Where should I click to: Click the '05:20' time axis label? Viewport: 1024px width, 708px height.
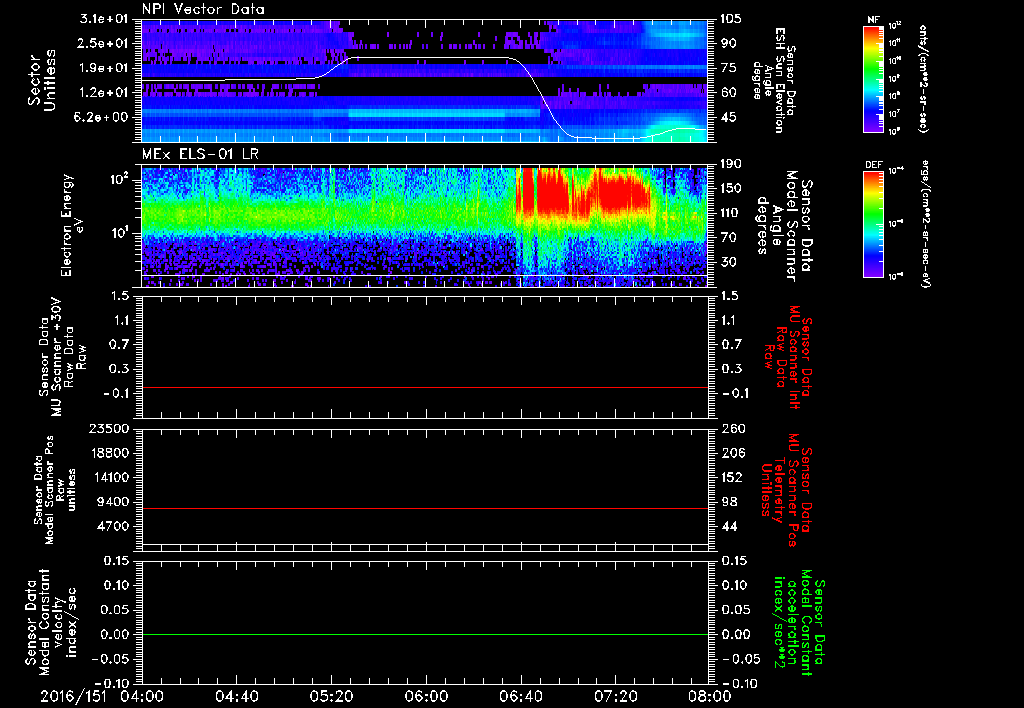331,696
